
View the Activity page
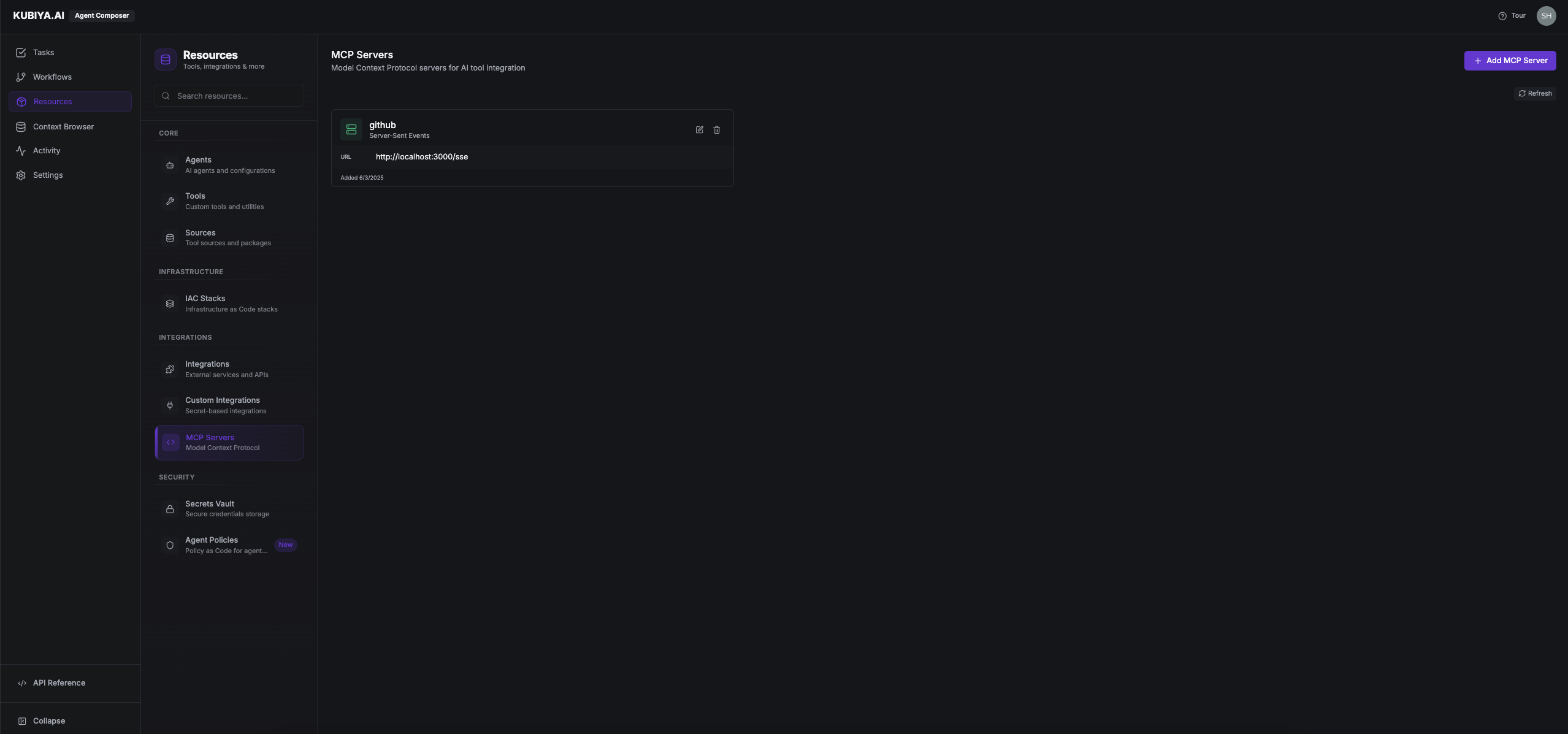pos(70,151)
